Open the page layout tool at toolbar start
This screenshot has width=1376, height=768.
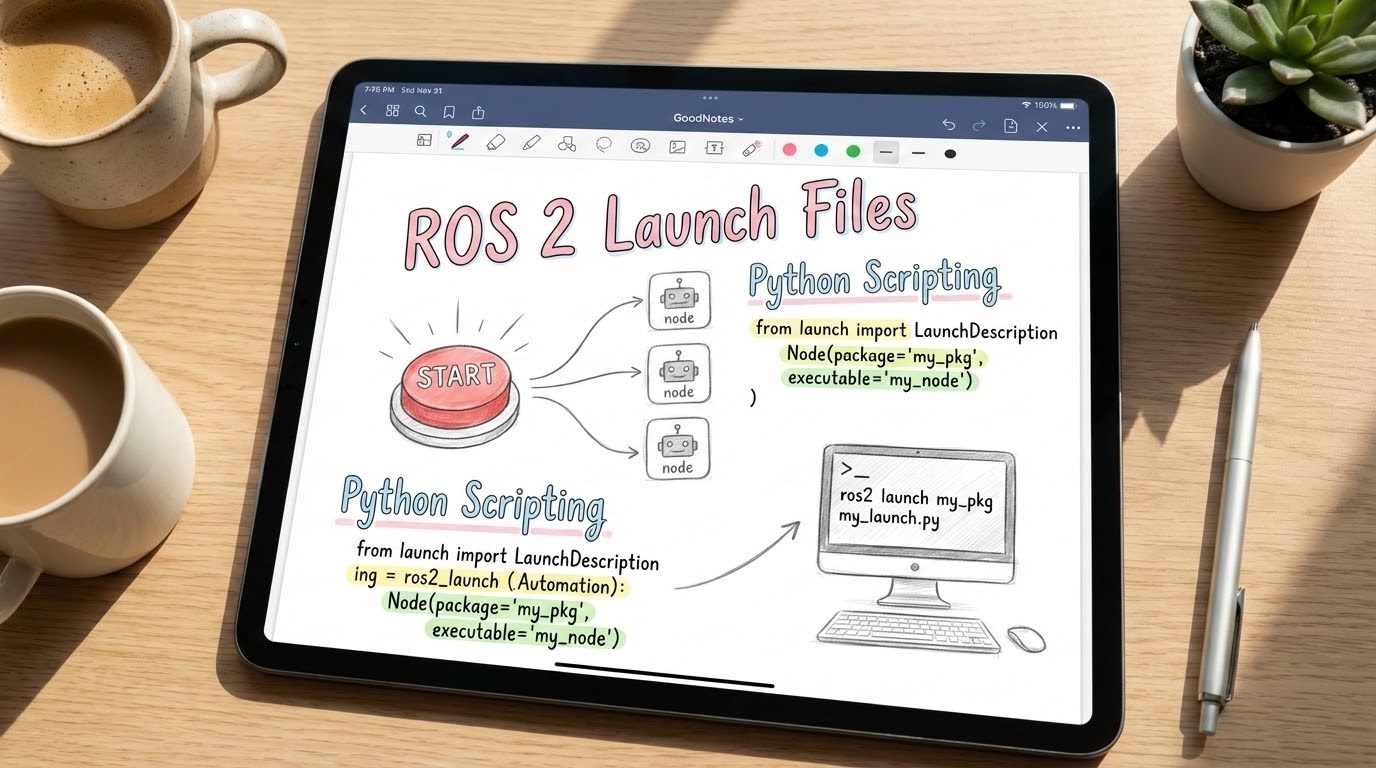click(424, 140)
